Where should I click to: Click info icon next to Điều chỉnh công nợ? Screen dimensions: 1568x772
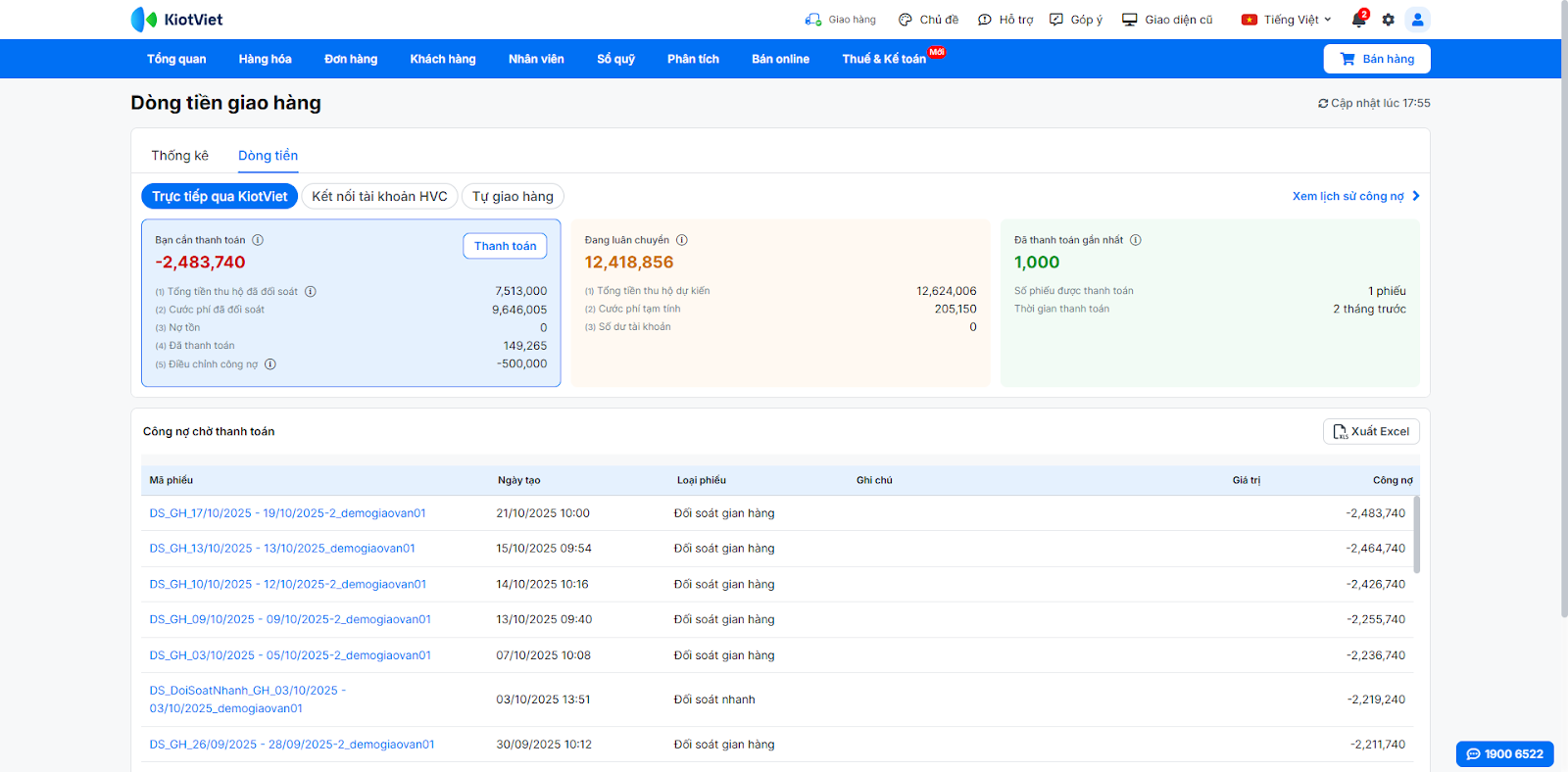click(270, 364)
